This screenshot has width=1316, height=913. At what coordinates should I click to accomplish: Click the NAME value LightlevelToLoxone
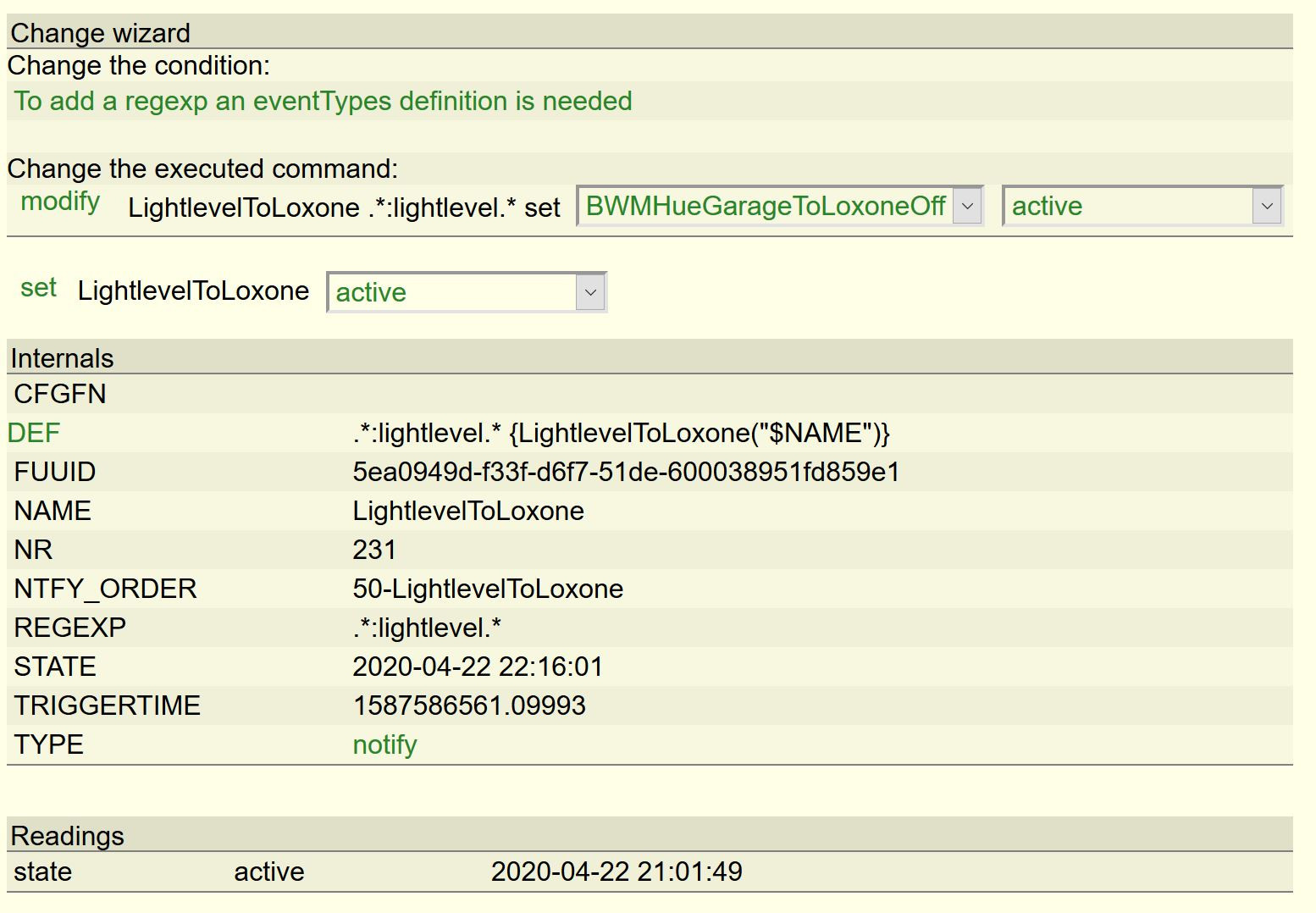pyautogui.click(x=468, y=511)
